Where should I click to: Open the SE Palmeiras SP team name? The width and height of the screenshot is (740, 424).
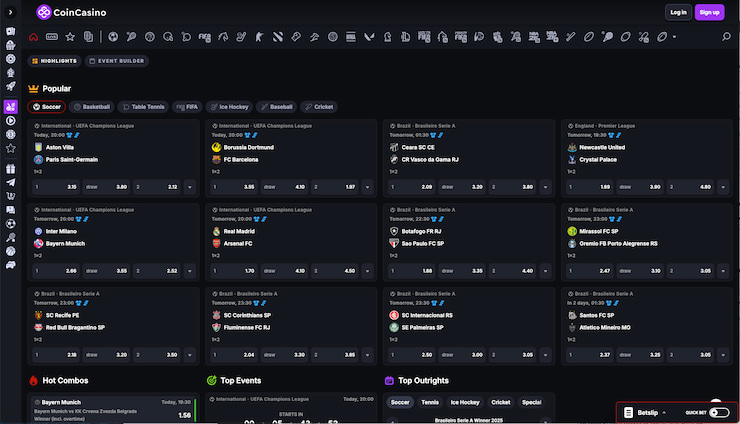click(422, 328)
